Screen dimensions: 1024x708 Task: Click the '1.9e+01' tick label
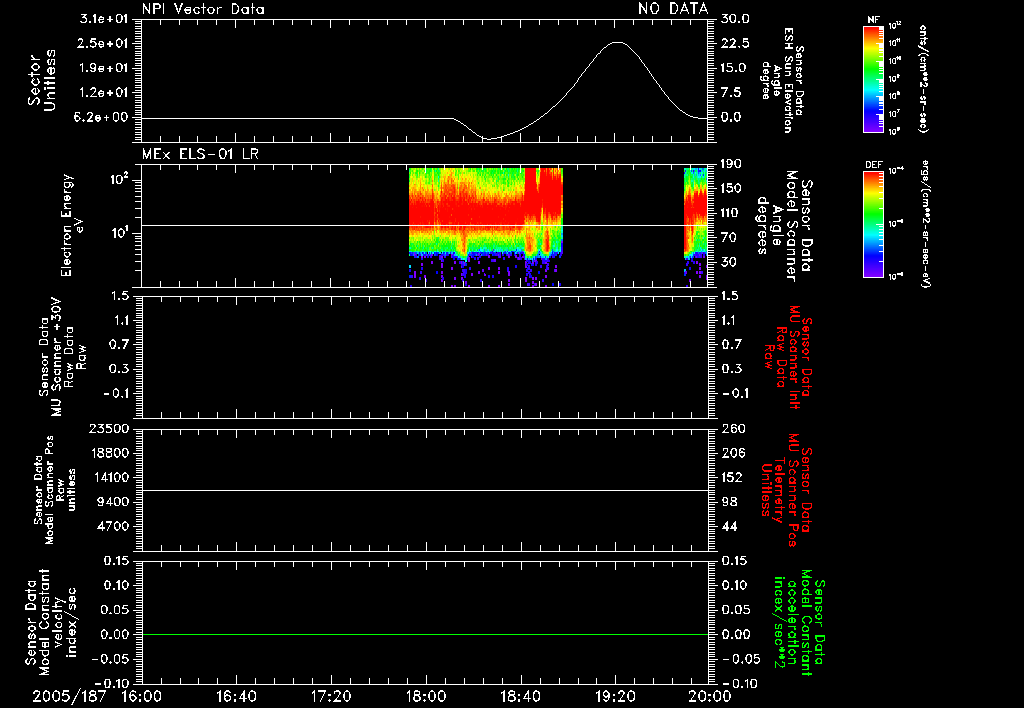pyautogui.click(x=104, y=68)
